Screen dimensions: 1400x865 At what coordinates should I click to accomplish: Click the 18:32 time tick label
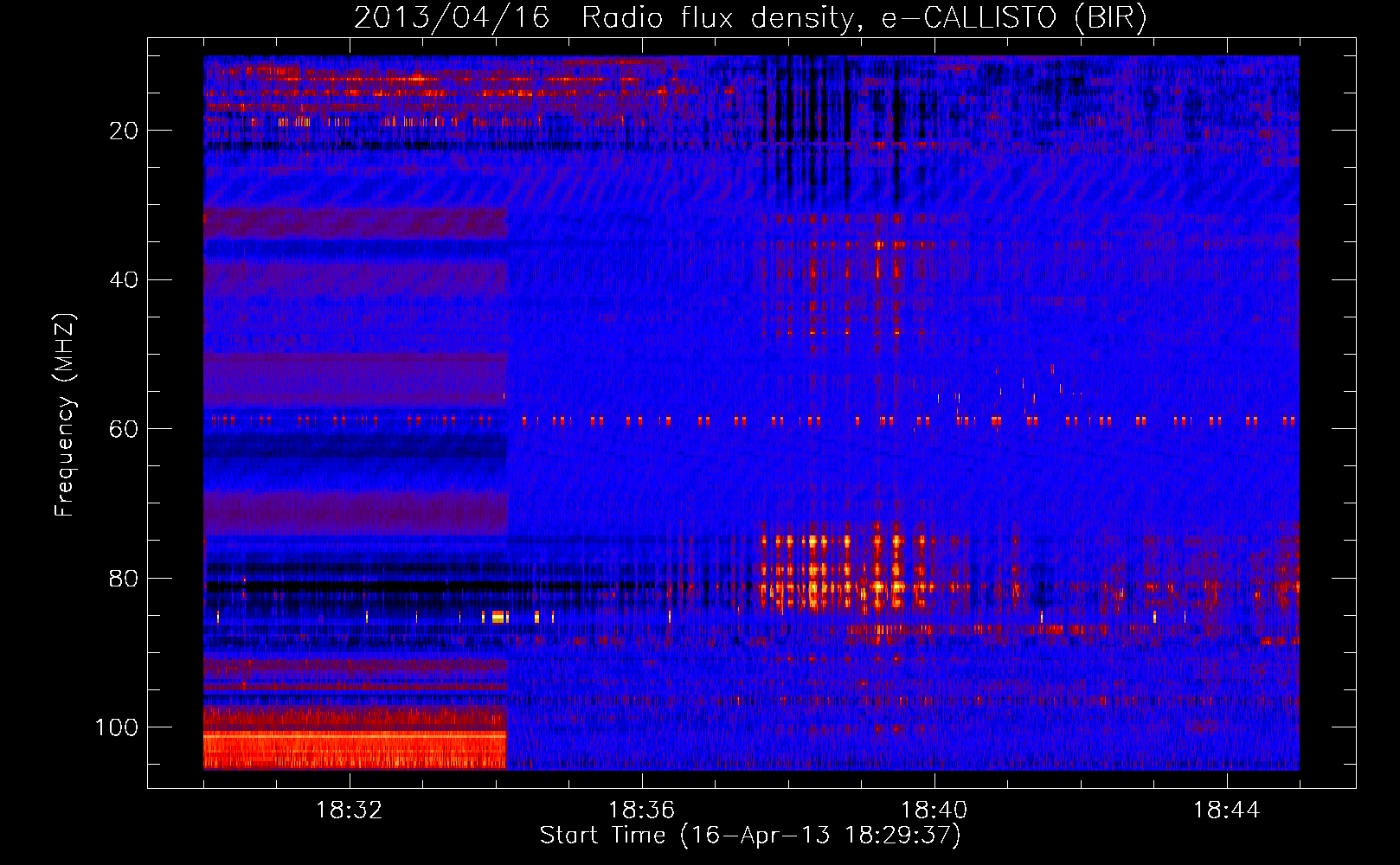[350, 811]
